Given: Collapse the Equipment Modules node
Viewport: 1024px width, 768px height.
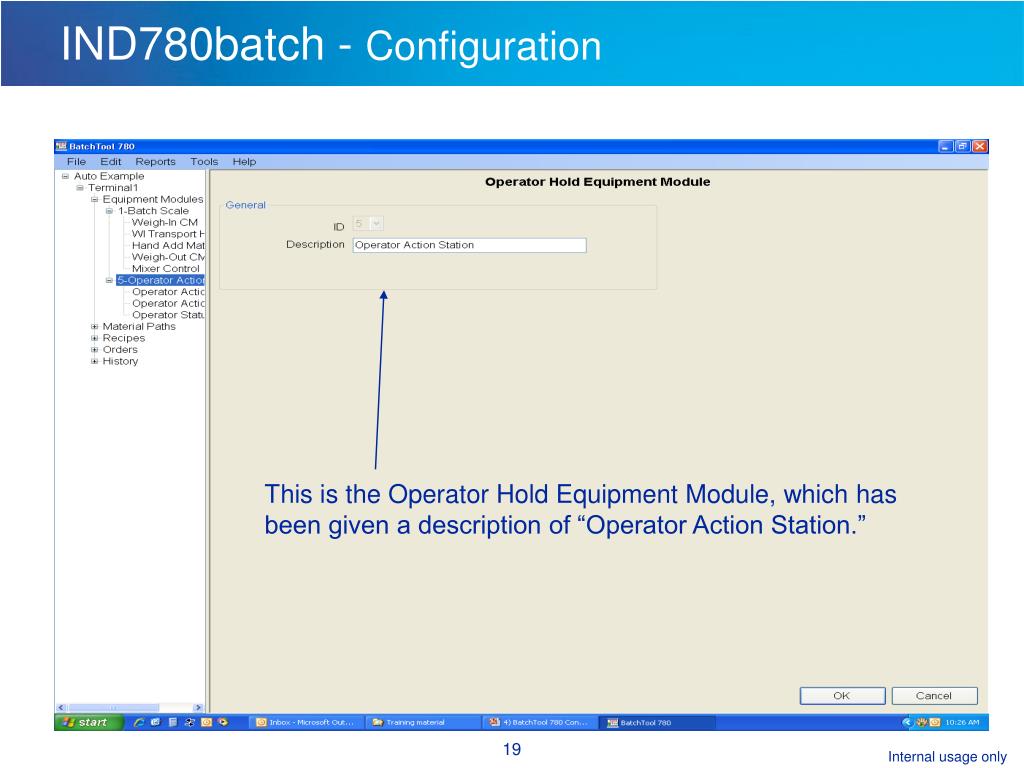Looking at the screenshot, I should click(94, 199).
